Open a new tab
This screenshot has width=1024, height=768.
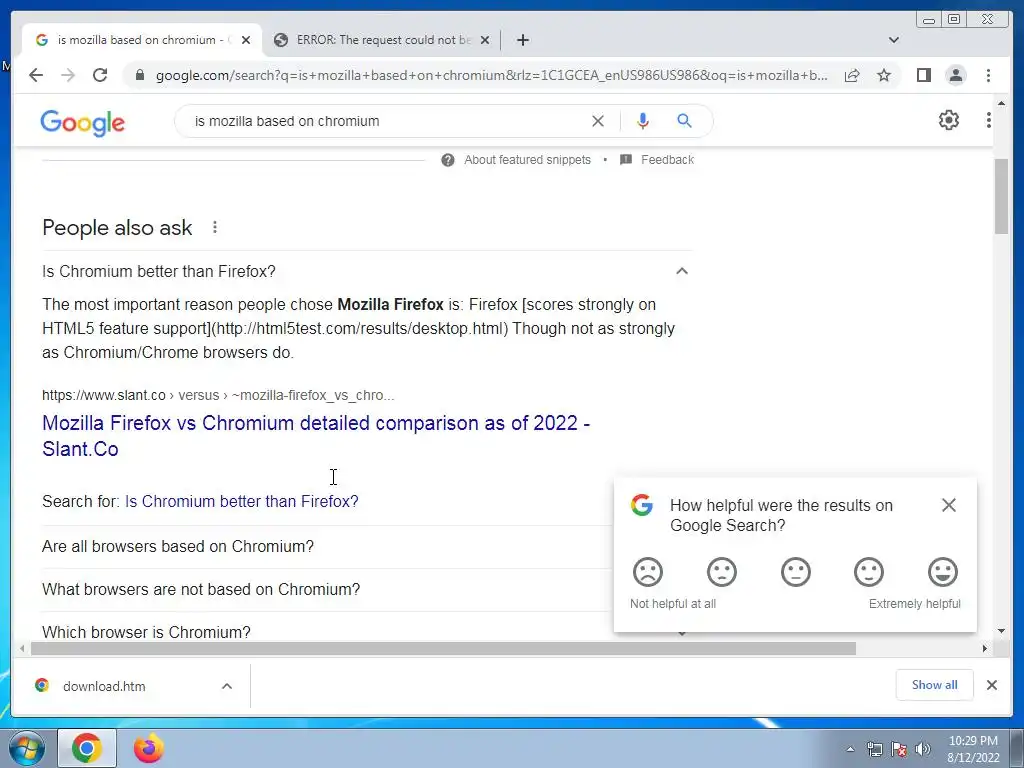point(522,40)
